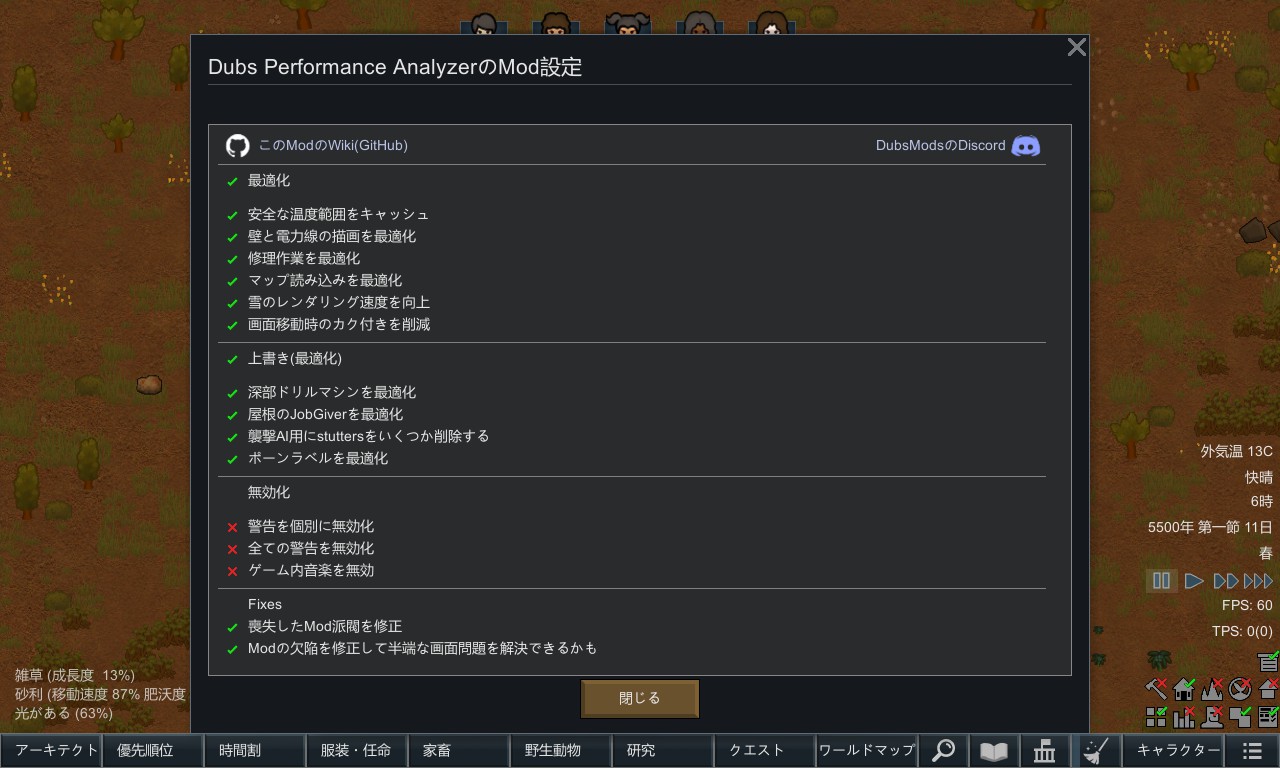Open このModのWiki(GitHub) link
Image resolution: width=1280 pixels, height=768 pixels.
click(x=333, y=145)
